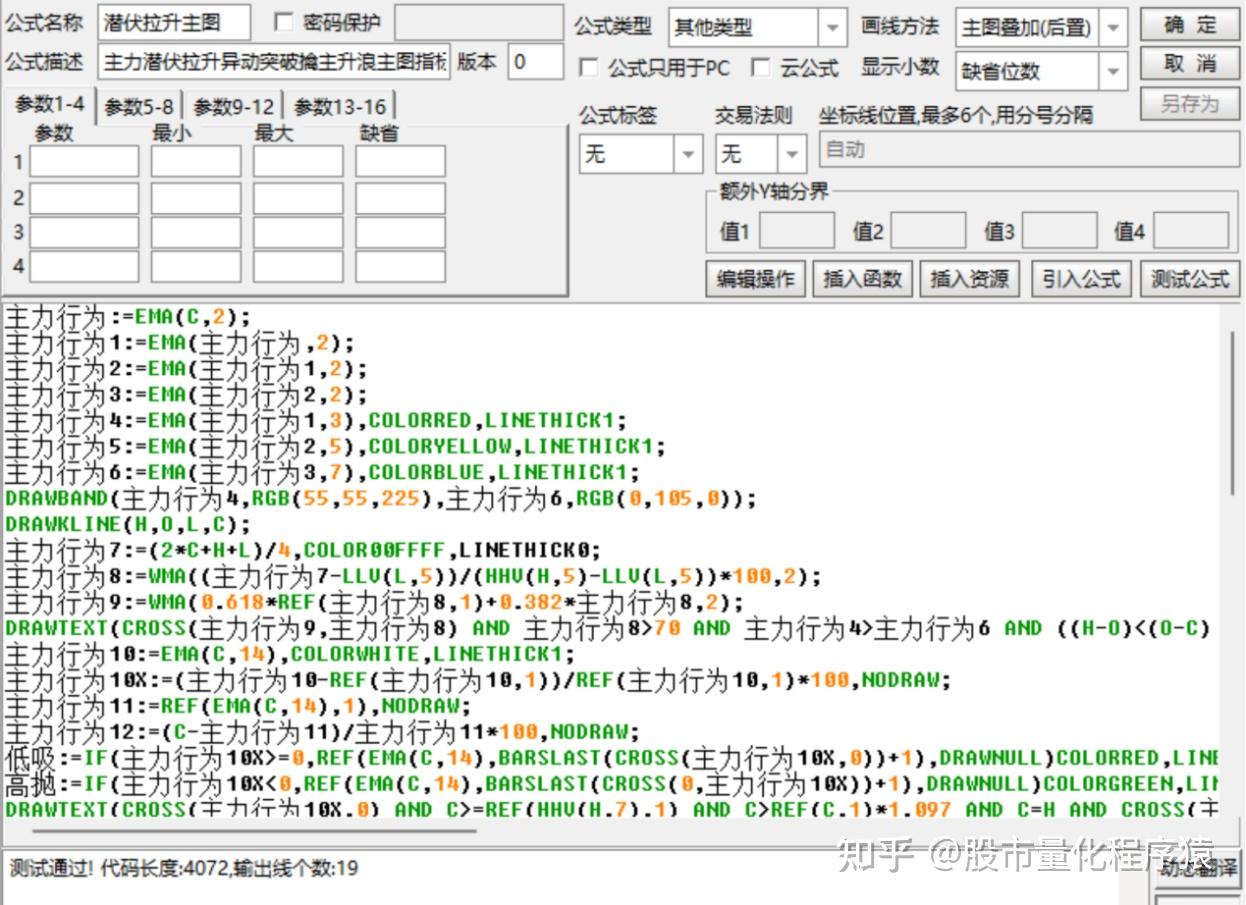Screen dimensions: 1246x905
Task: Click the 主力行为:=EMA(C,2) line
Action: 128,318
